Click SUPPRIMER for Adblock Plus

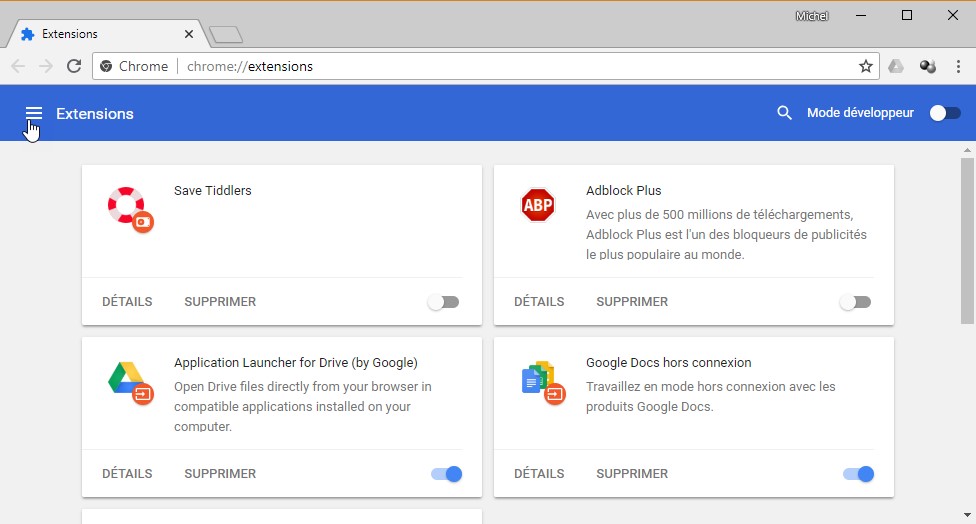[x=632, y=302]
